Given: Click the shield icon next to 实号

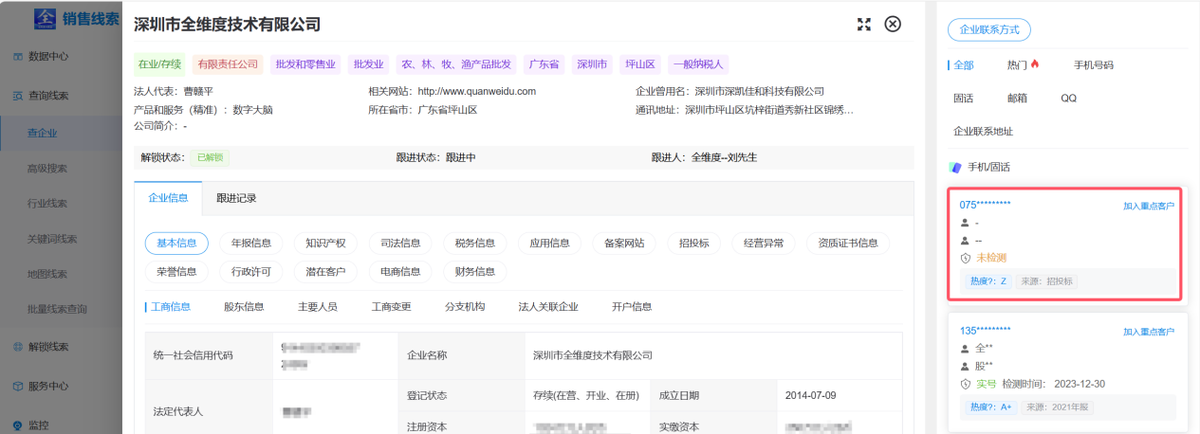Looking at the screenshot, I should [965, 384].
